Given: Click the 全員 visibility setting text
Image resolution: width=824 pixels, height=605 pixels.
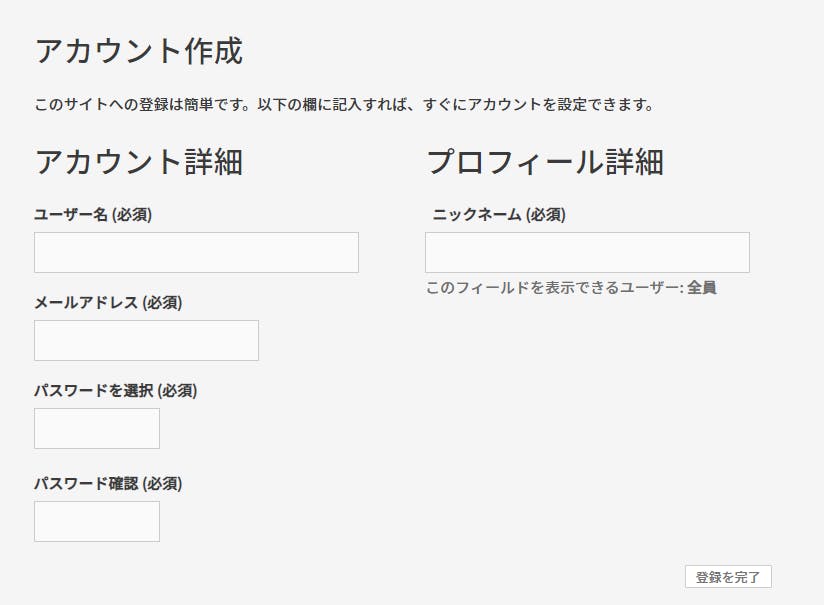Looking at the screenshot, I should point(702,288).
